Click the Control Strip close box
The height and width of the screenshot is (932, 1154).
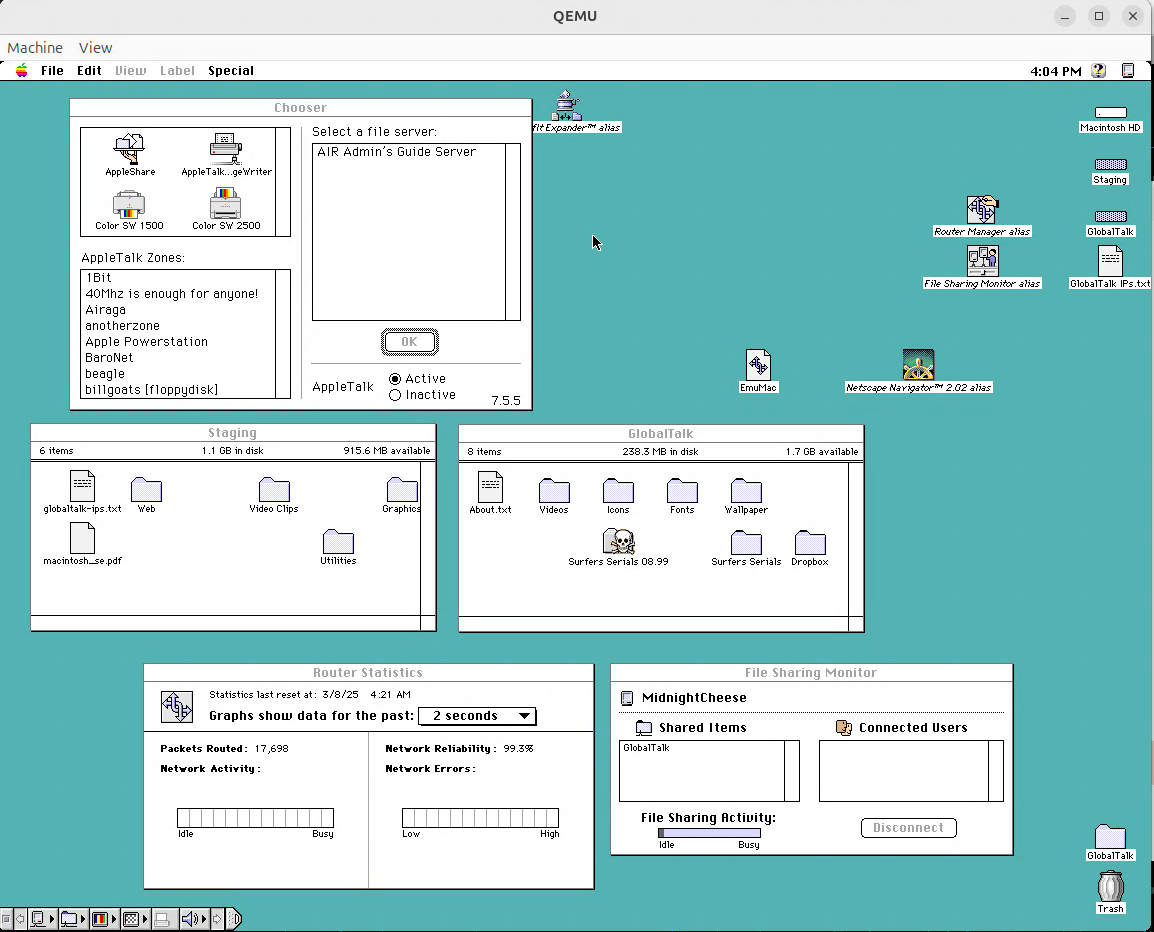click(7, 919)
